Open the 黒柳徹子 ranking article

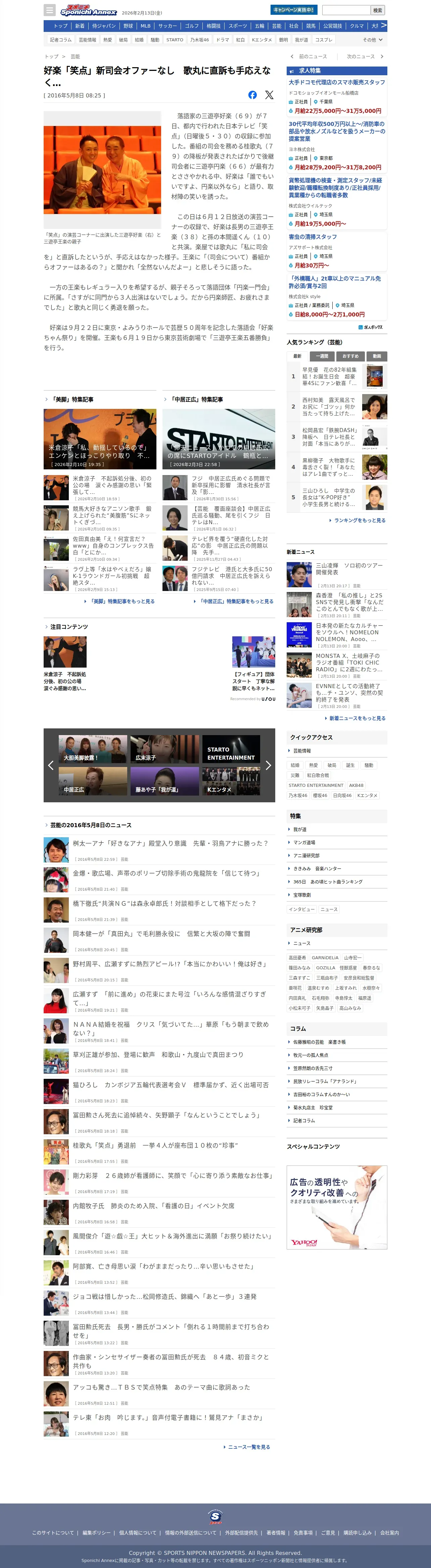(337, 467)
